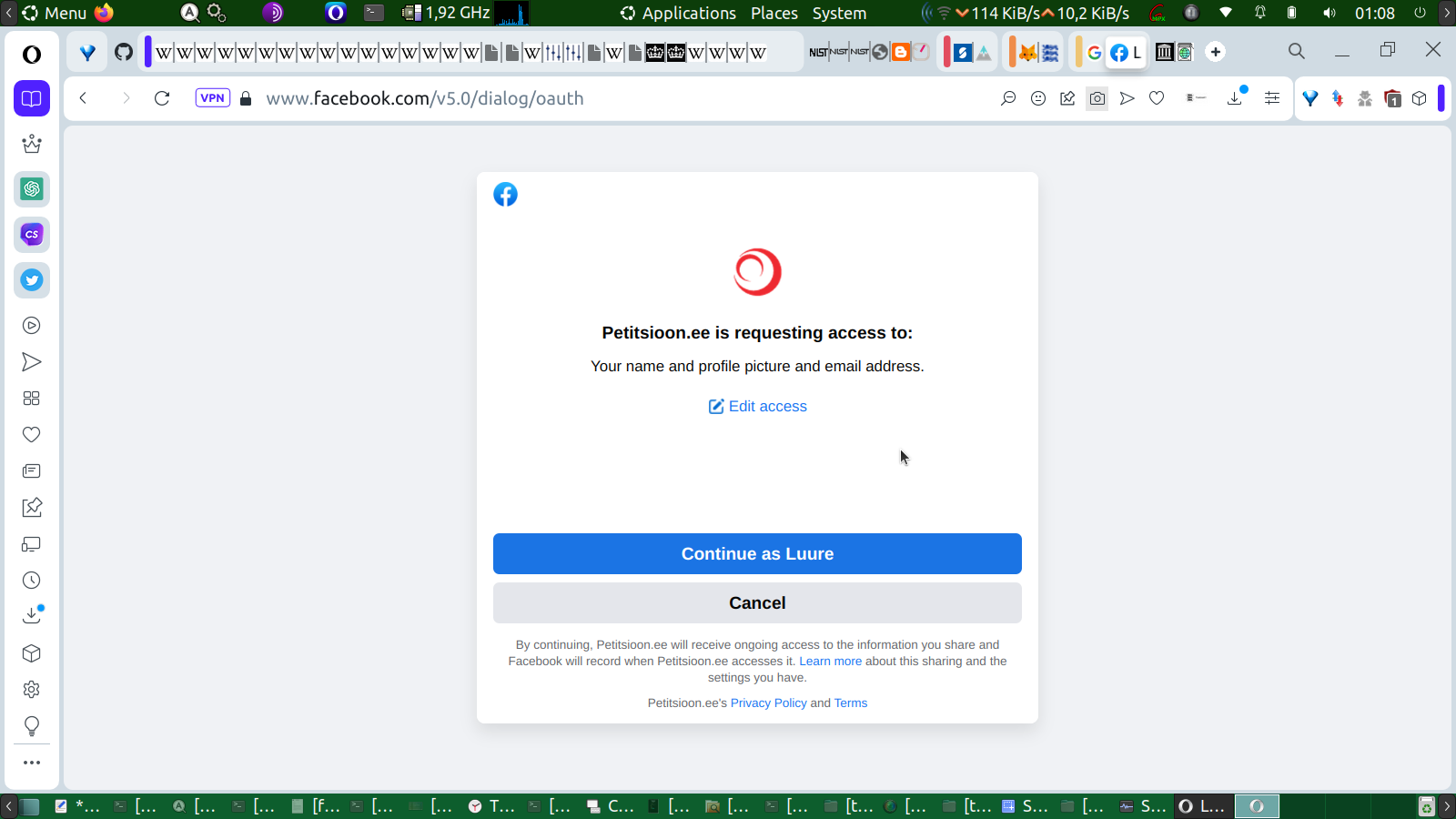Click the 01:08 clock in panel
1456x819 pixels.
click(1374, 13)
